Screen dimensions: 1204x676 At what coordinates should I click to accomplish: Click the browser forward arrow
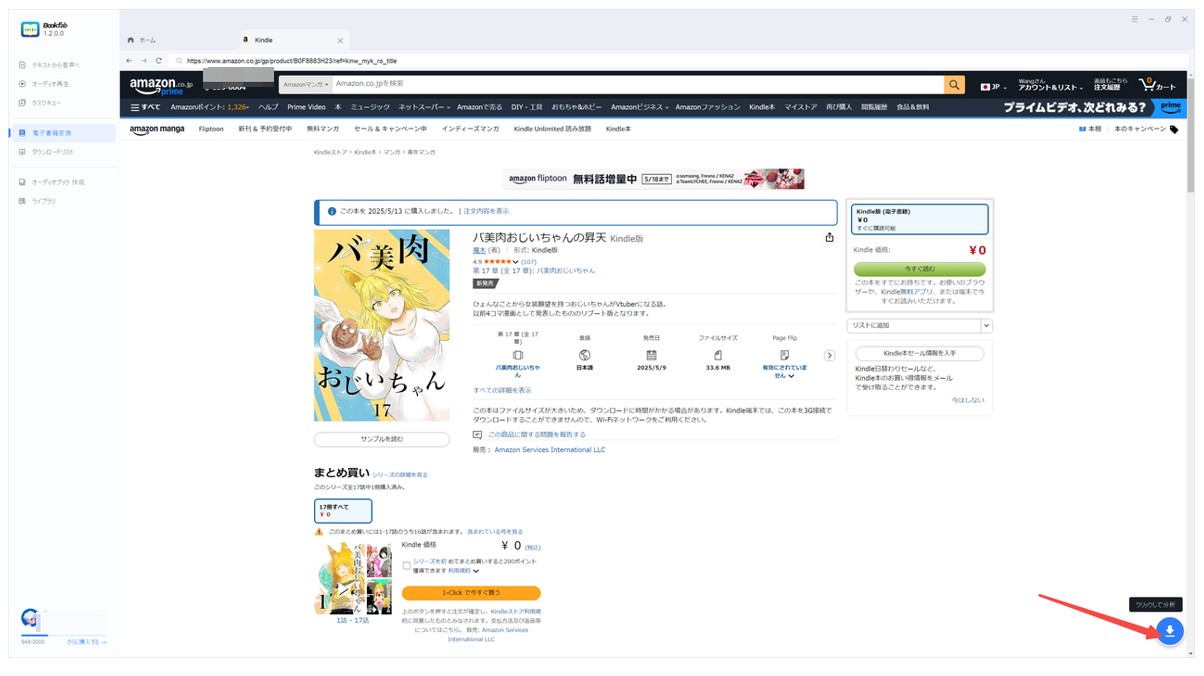click(x=143, y=61)
